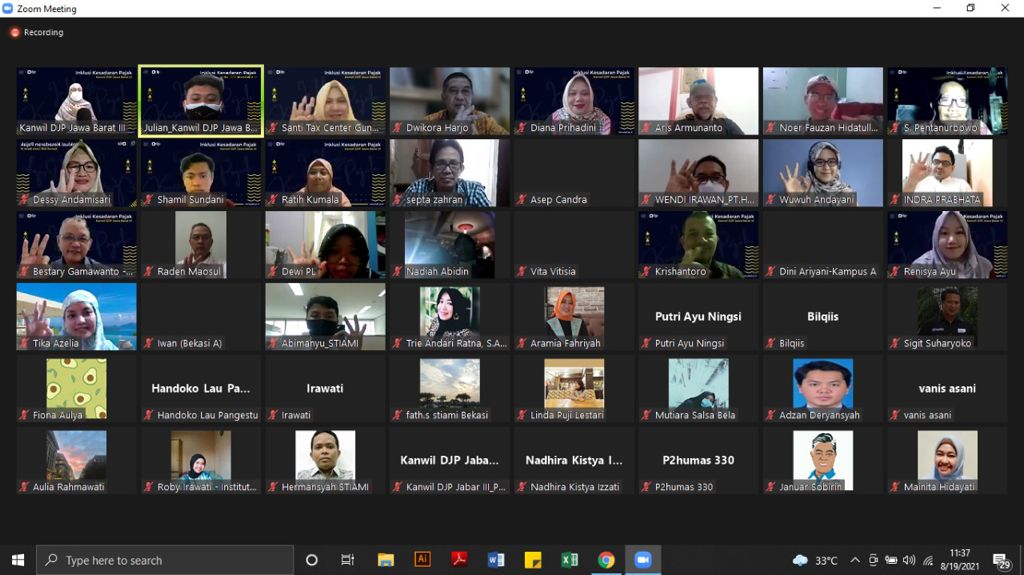This screenshot has width=1024, height=575.
Task: Select Julian_Kanwil DJP's highlighted video tile
Action: pos(201,101)
